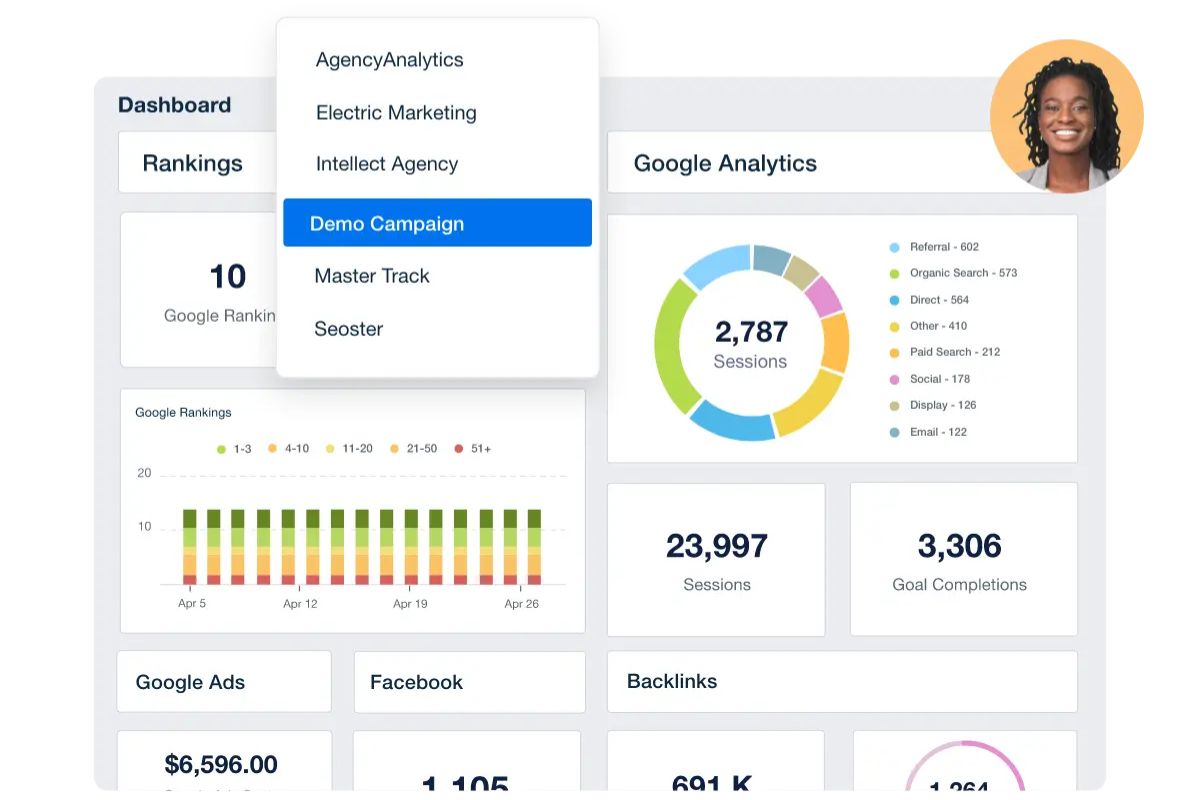Click the profile avatar photo
The width and height of the screenshot is (1200, 800).
coord(1066,115)
